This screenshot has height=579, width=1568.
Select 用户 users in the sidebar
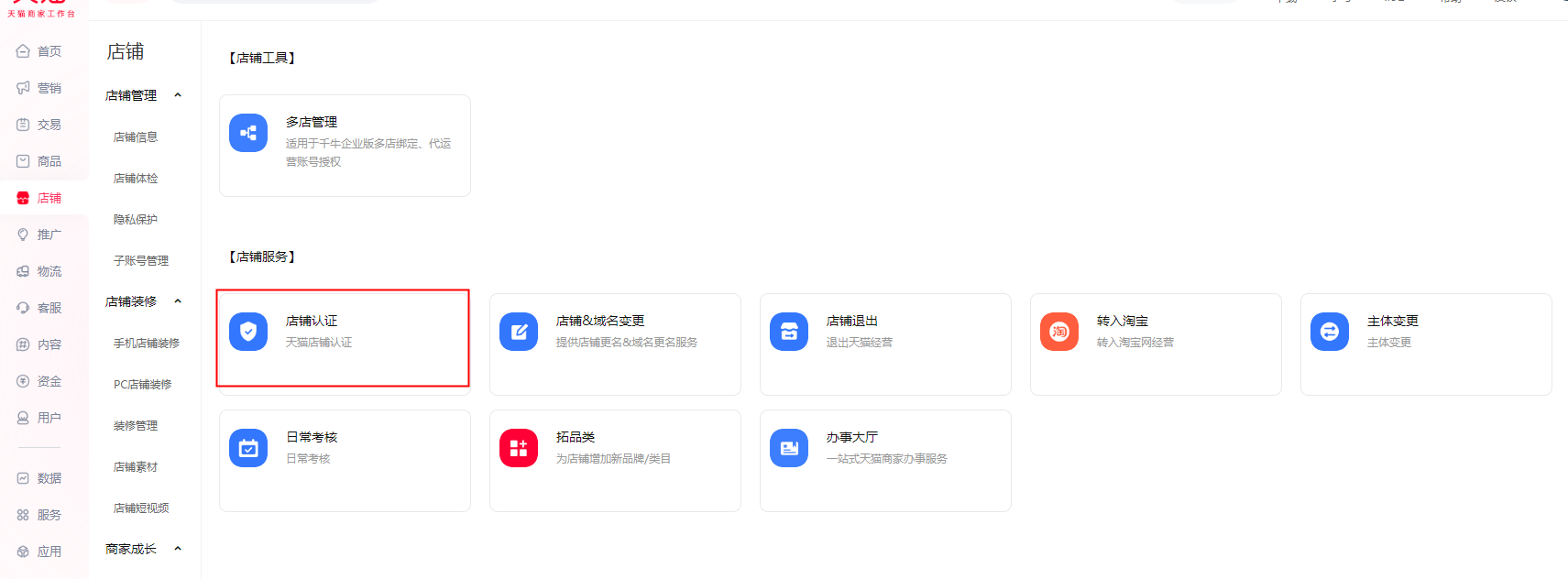39,418
